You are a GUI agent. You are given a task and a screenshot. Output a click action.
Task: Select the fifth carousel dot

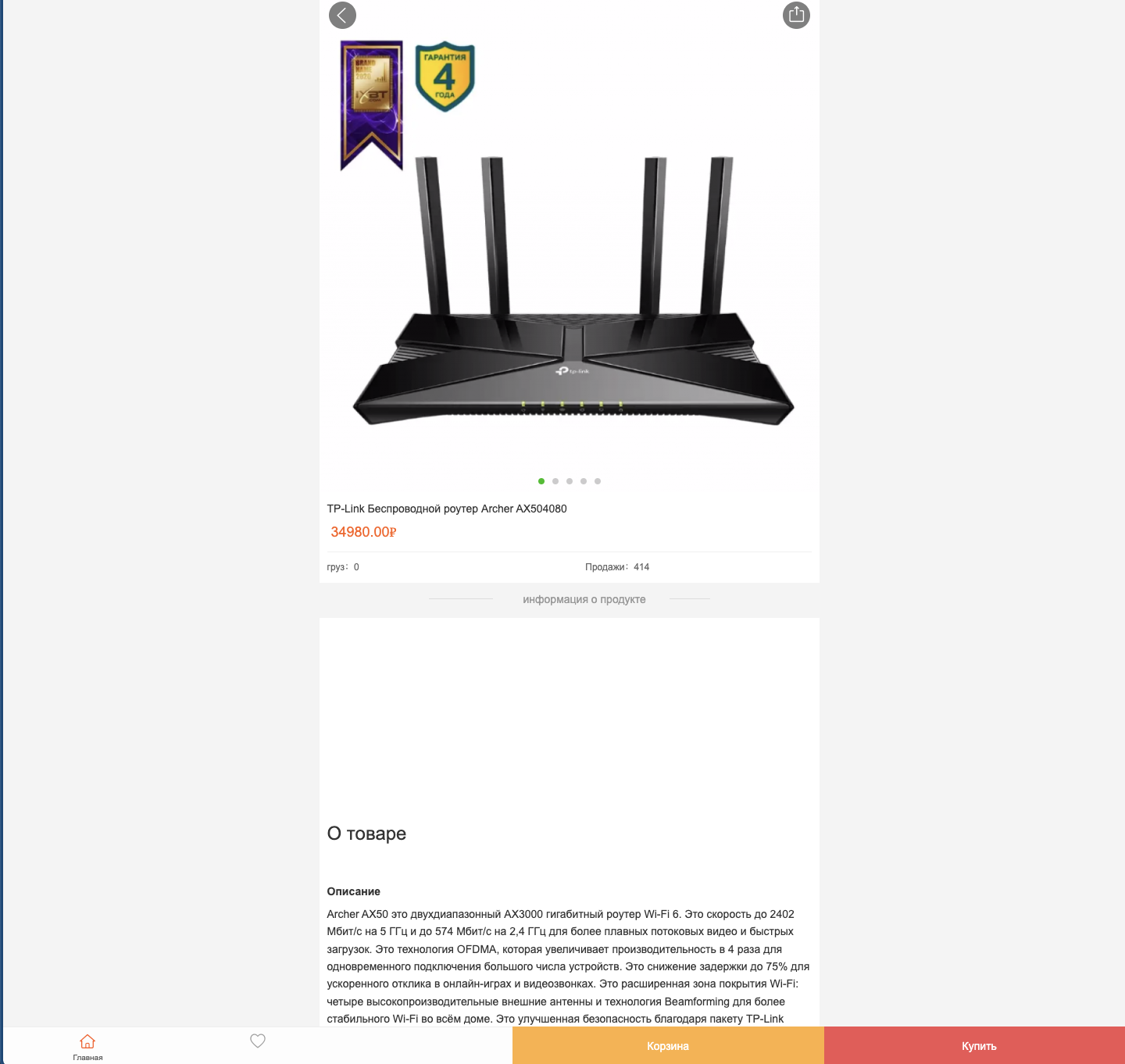(598, 481)
